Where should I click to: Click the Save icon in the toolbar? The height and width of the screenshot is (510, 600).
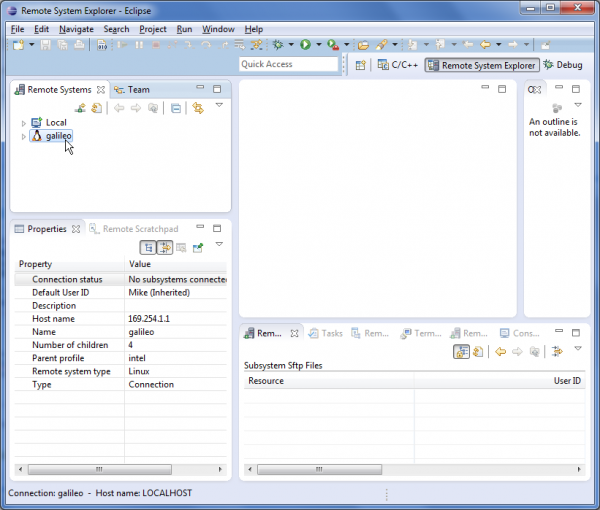[x=46, y=45]
